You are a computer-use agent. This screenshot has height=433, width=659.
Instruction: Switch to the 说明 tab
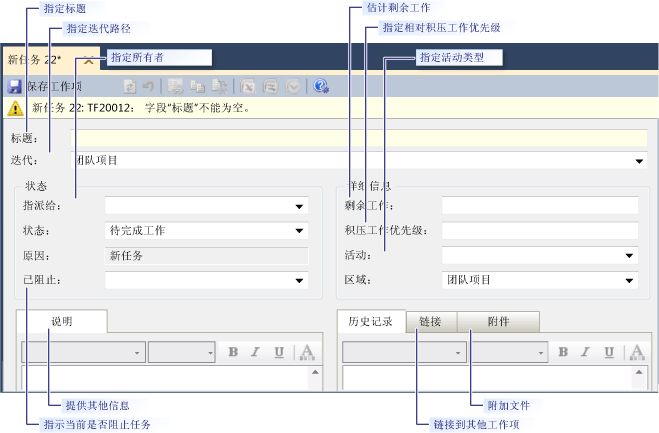click(x=62, y=322)
